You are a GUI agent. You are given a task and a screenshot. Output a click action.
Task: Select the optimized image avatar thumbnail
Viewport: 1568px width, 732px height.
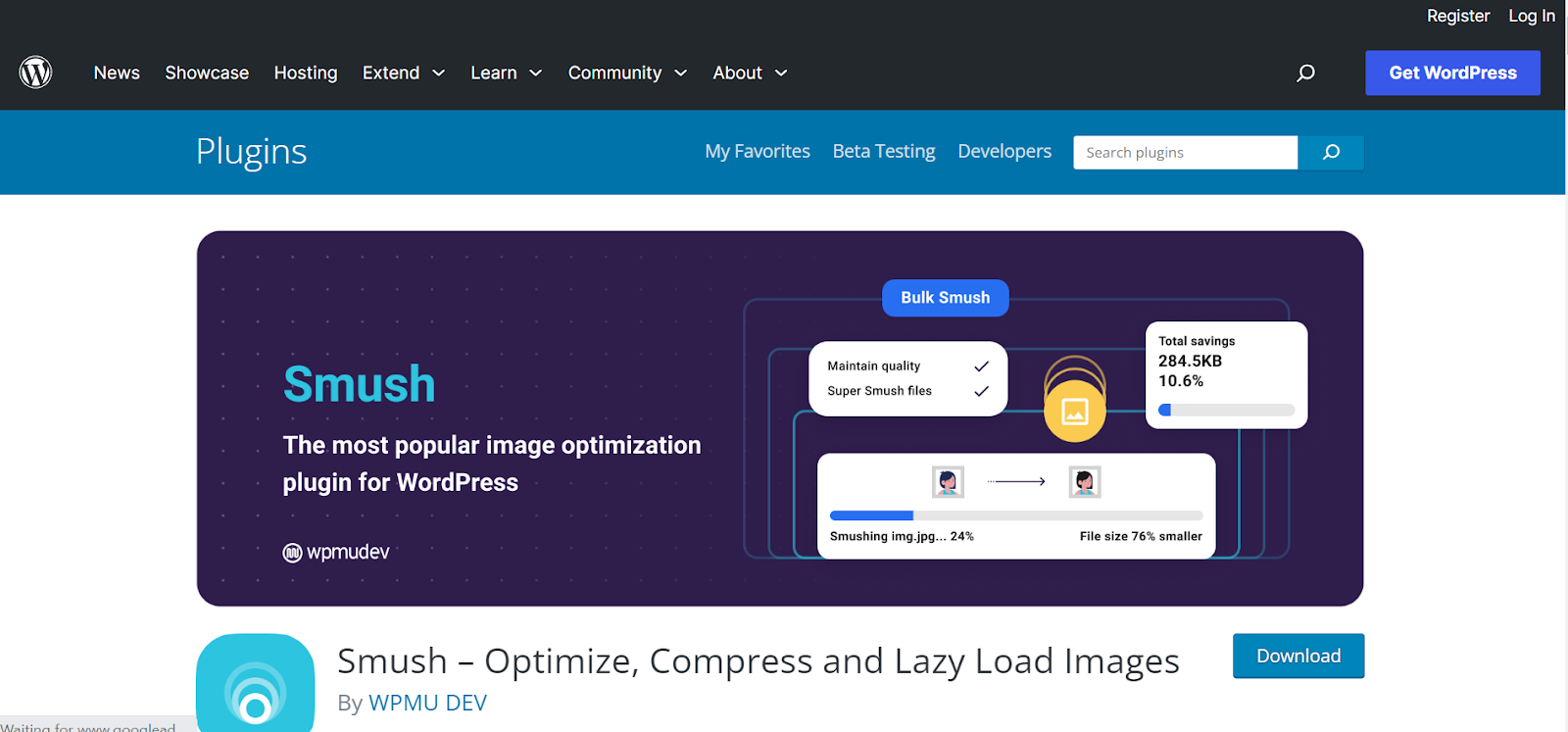pos(1084,482)
